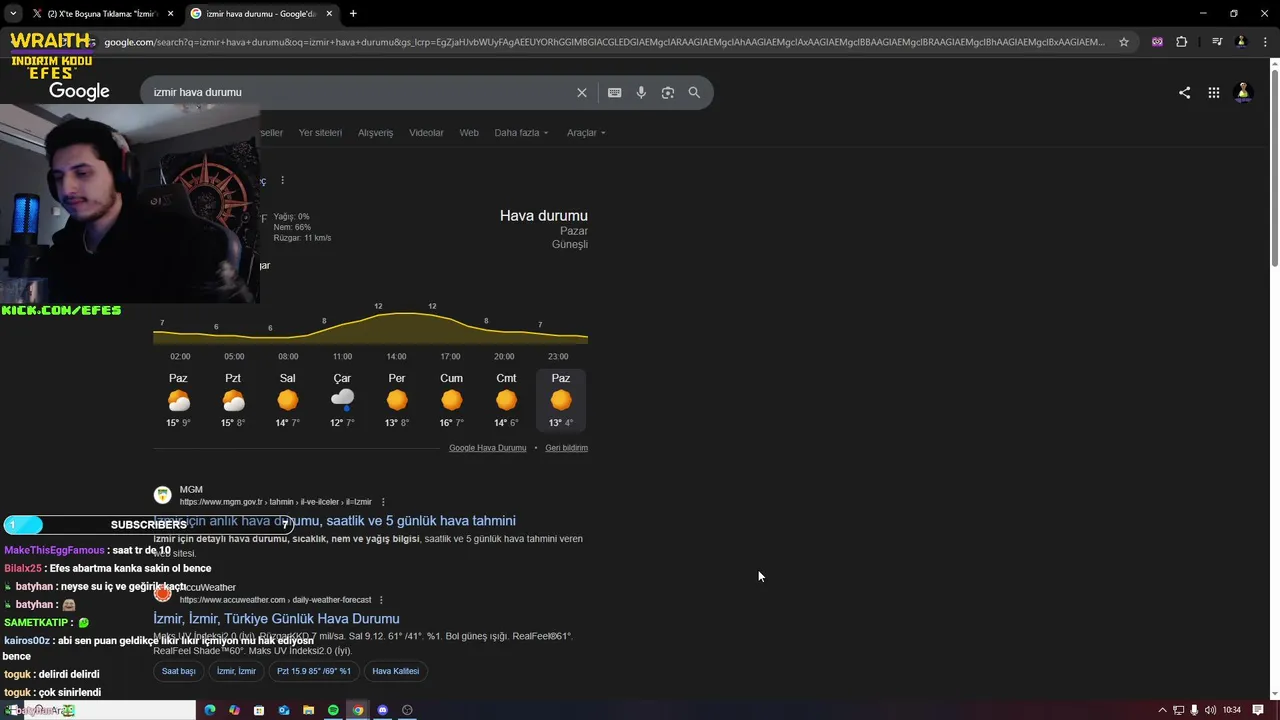Open the on-screen keyboard input tool

tap(614, 92)
